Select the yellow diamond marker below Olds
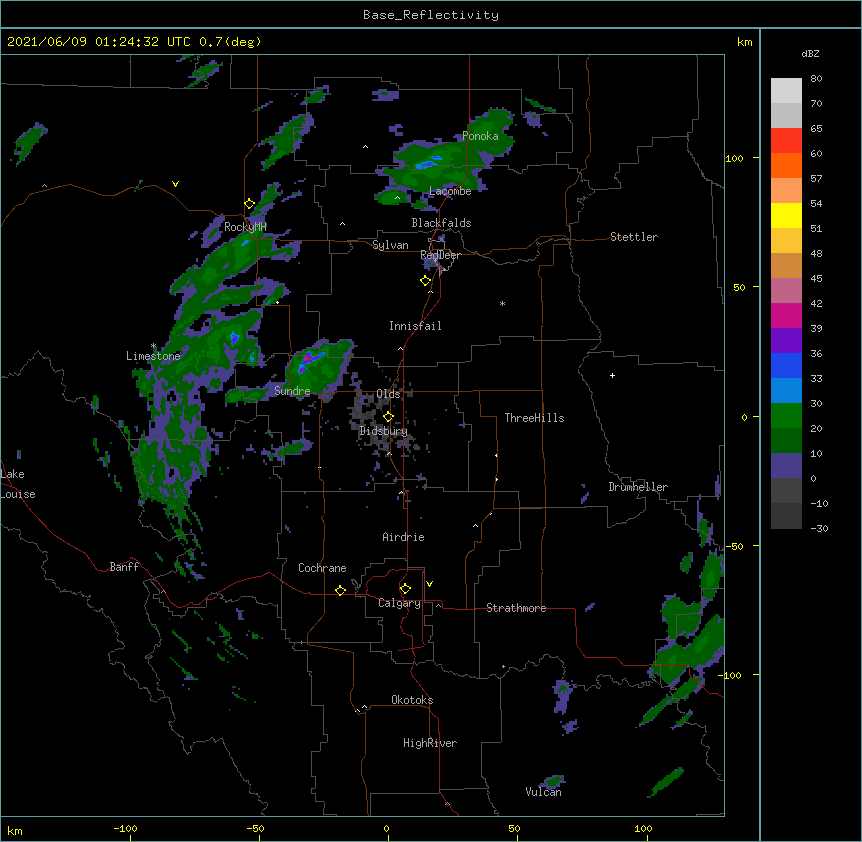Image resolution: width=862 pixels, height=842 pixels. (x=388, y=417)
